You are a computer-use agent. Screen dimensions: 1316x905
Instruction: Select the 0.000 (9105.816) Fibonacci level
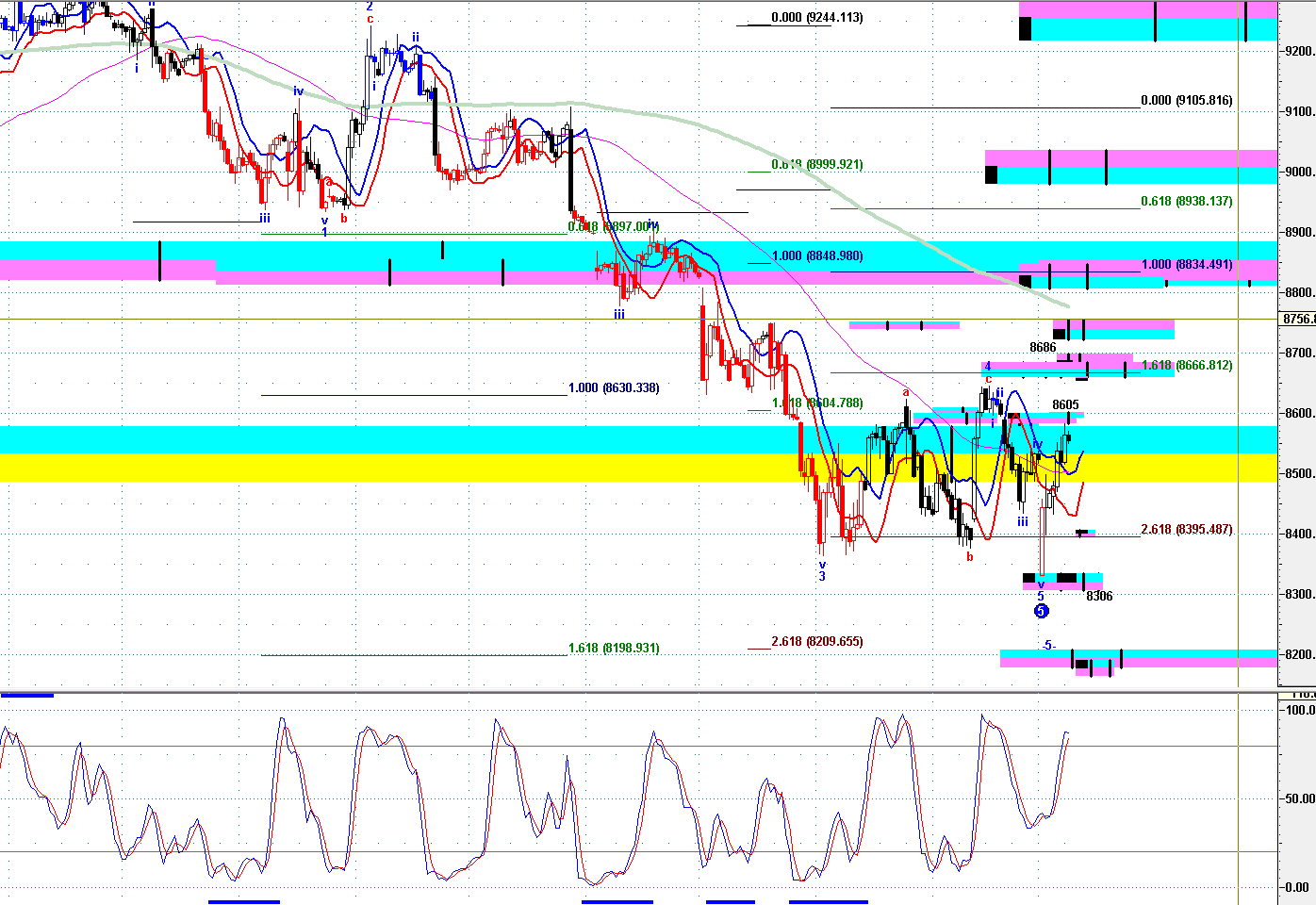point(1186,101)
